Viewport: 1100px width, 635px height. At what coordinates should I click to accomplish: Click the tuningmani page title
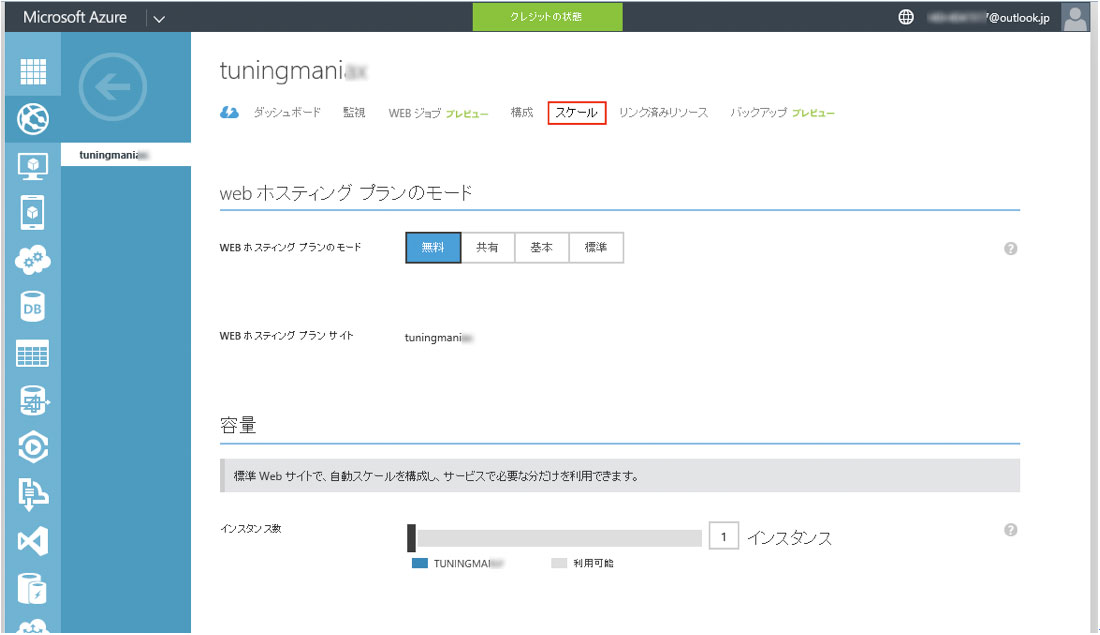pos(293,71)
